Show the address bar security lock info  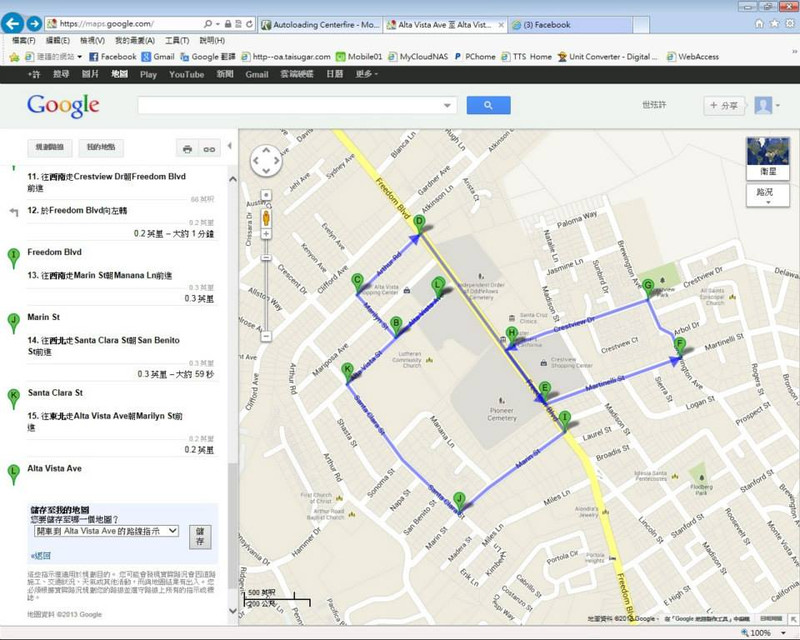point(228,24)
